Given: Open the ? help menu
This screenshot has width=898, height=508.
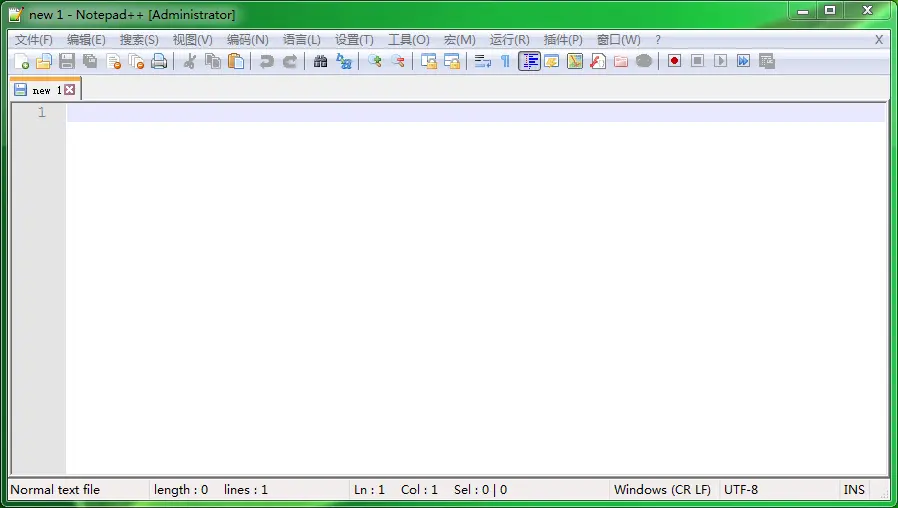Looking at the screenshot, I should tap(658, 40).
